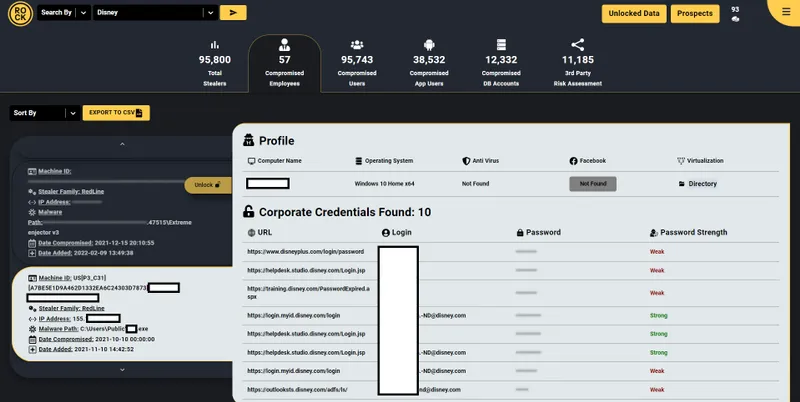
Task: Open Unlocked Data page
Action: (634, 14)
